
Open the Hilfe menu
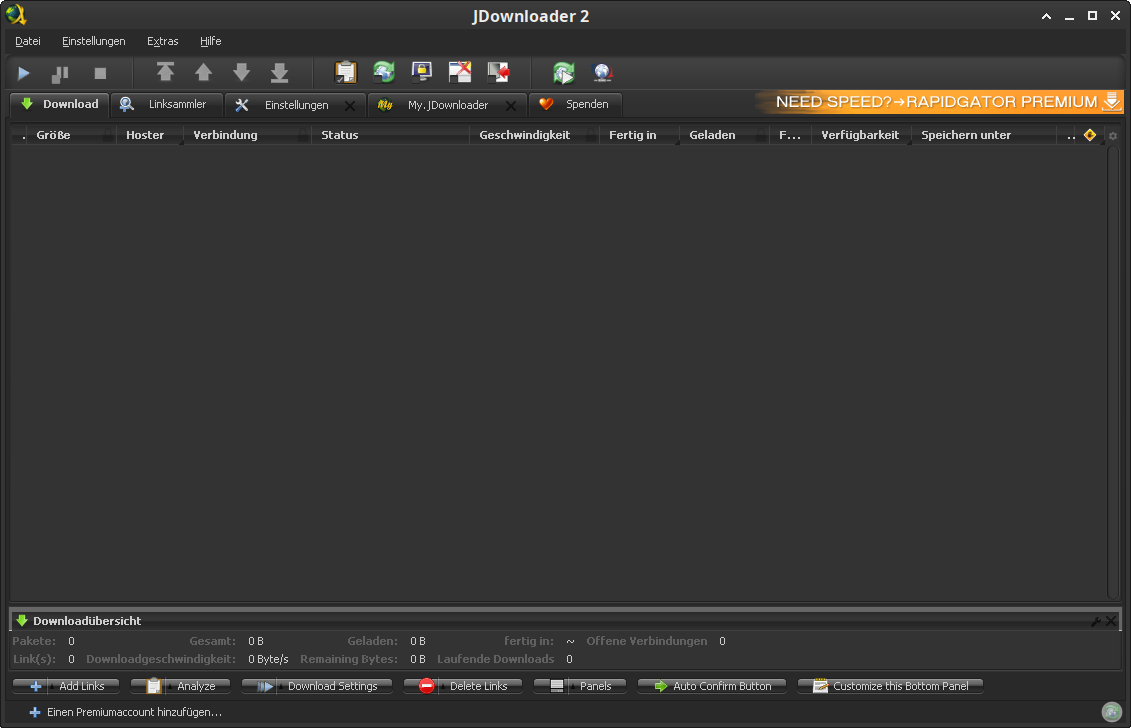click(211, 41)
